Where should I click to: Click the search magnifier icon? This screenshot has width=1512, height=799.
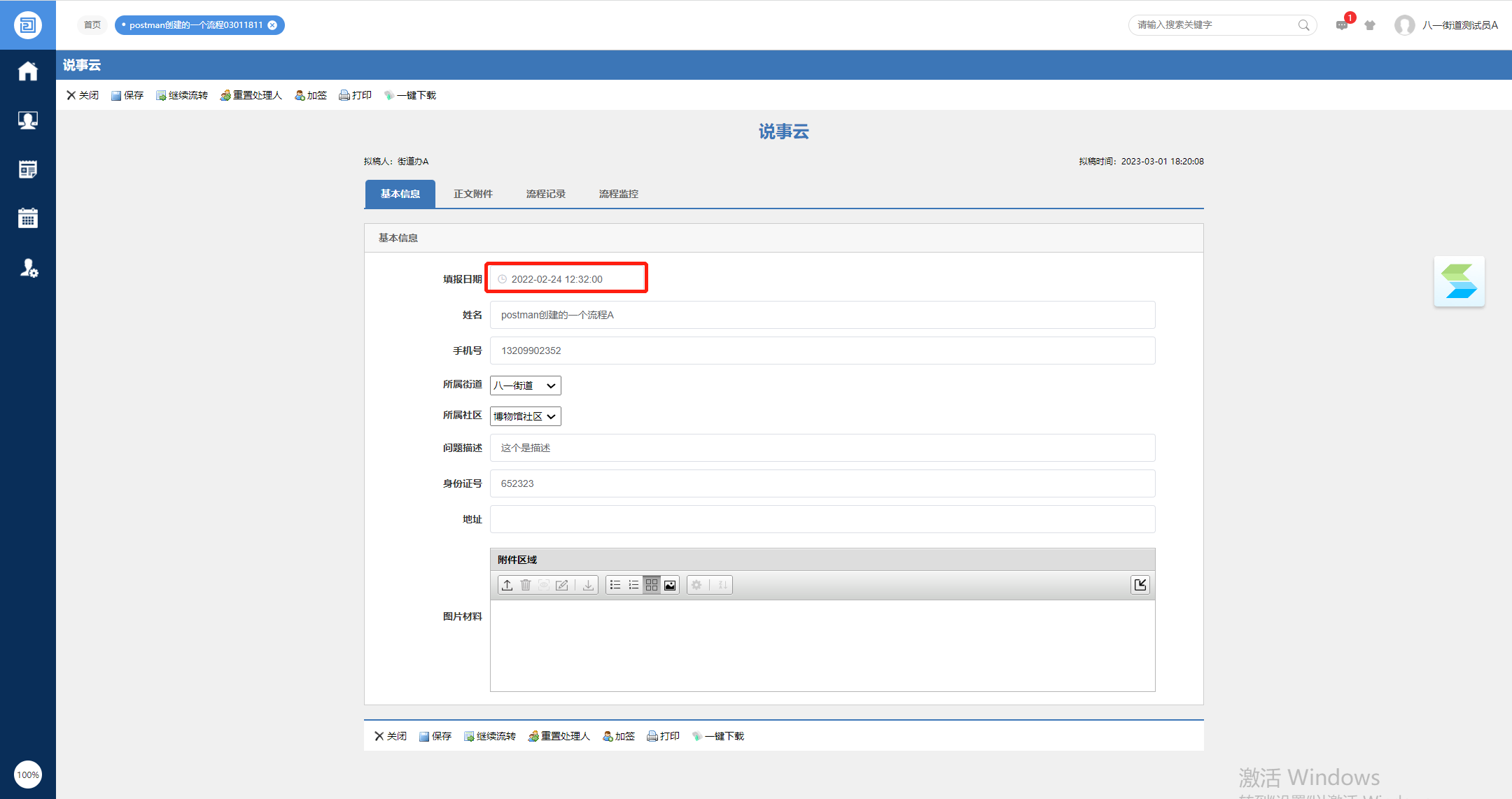[x=1303, y=25]
